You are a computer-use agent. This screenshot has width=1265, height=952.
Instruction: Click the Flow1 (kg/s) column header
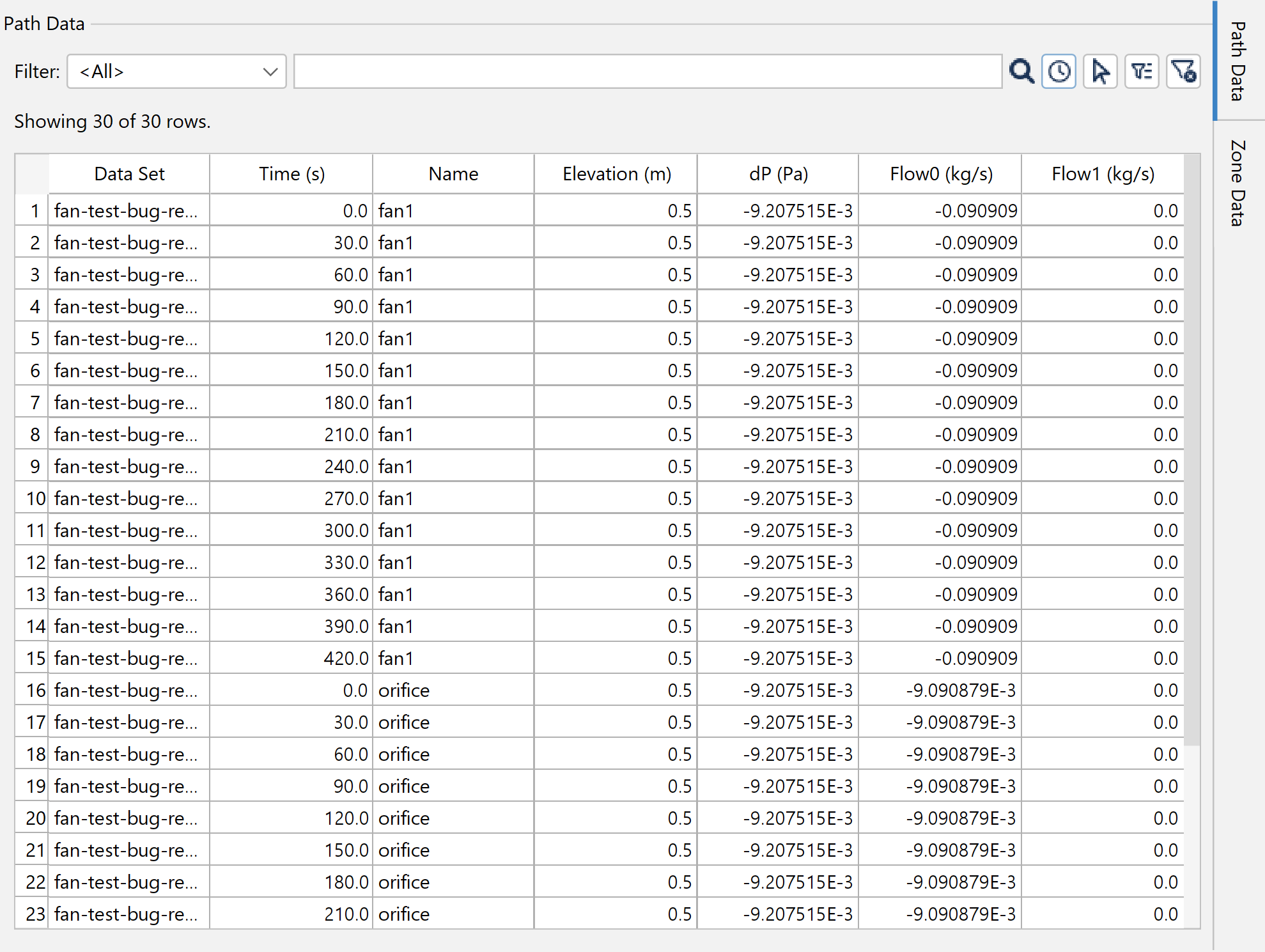[1103, 174]
